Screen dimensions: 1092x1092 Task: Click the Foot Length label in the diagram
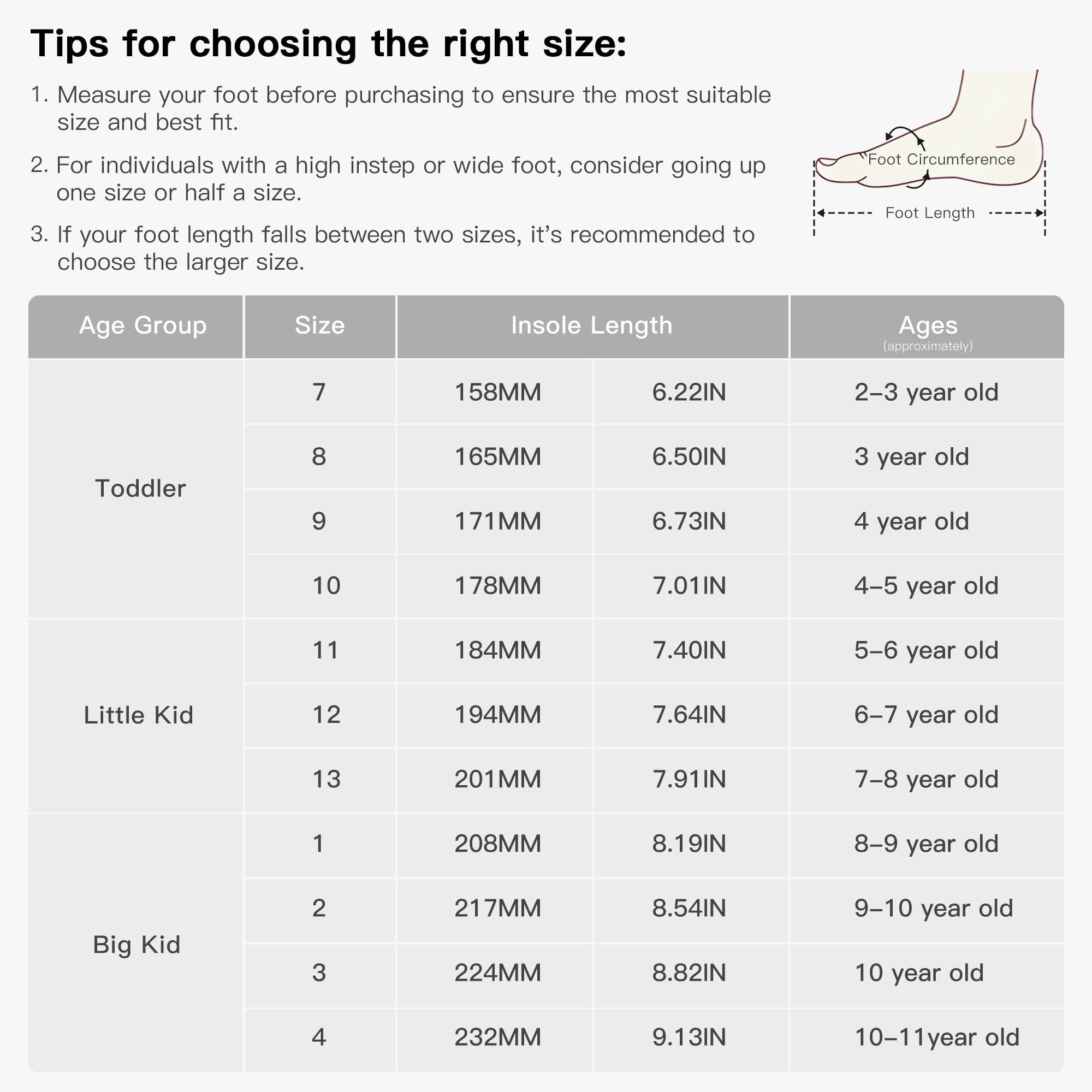[930, 213]
